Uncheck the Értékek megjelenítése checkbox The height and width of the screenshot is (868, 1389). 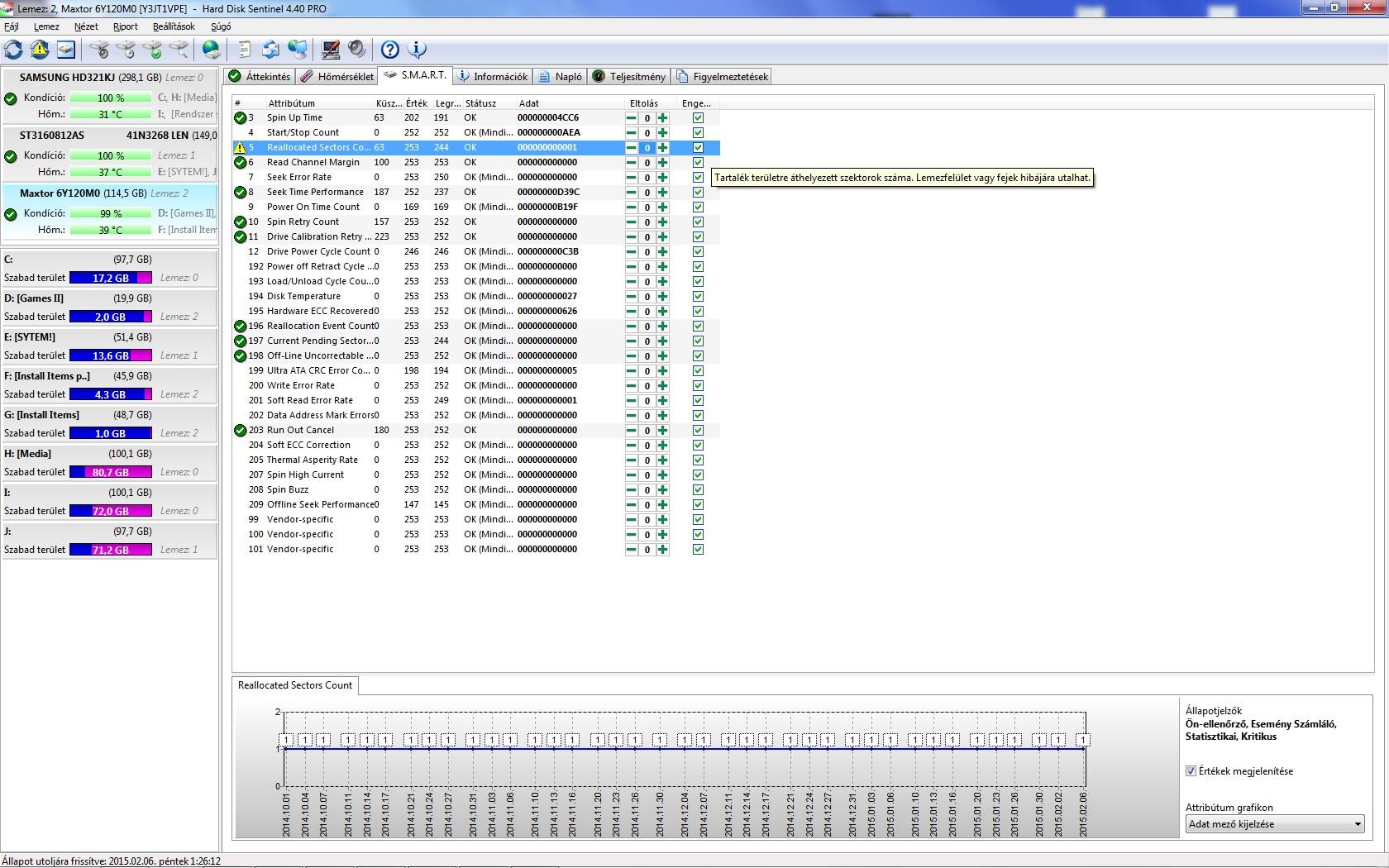[1191, 771]
